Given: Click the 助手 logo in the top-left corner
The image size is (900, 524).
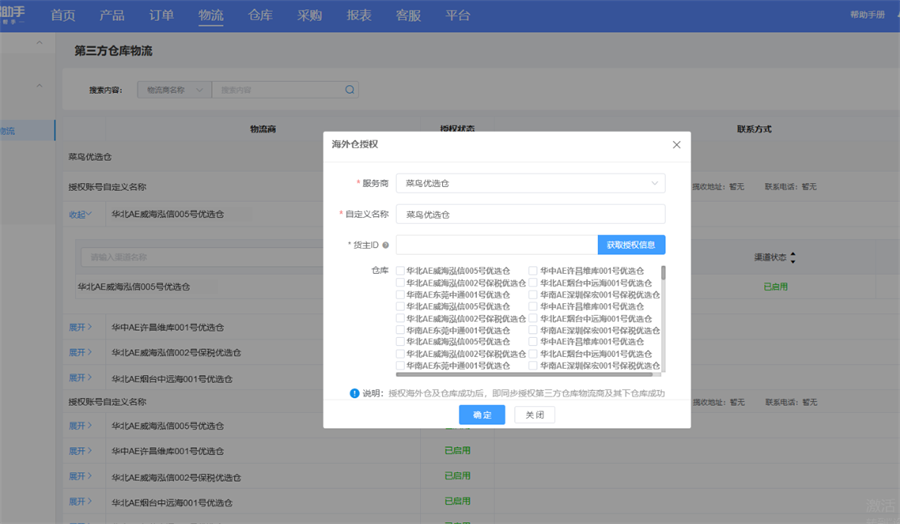Looking at the screenshot, I should point(13,14).
